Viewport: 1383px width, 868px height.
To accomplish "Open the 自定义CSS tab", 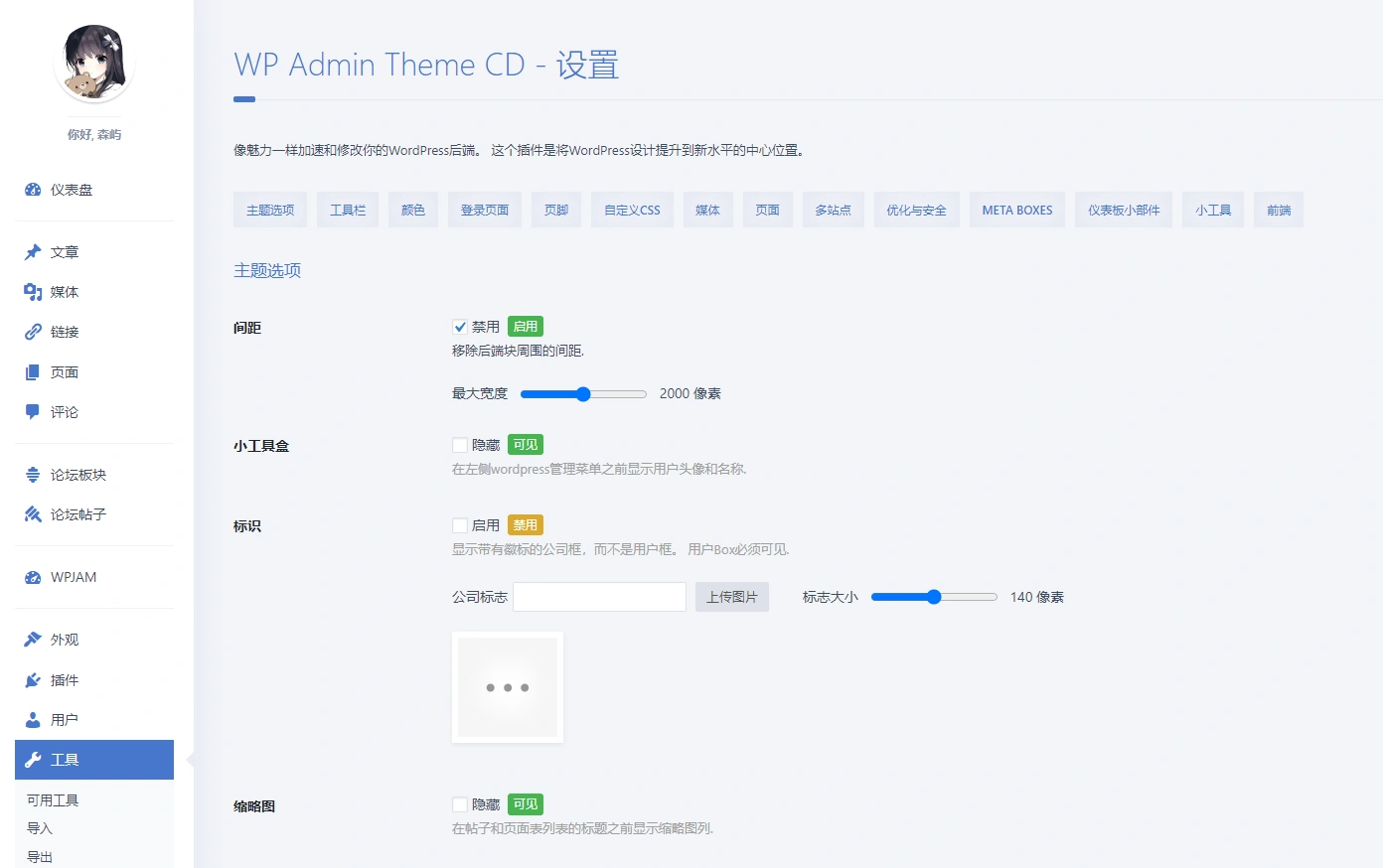I will click(632, 210).
